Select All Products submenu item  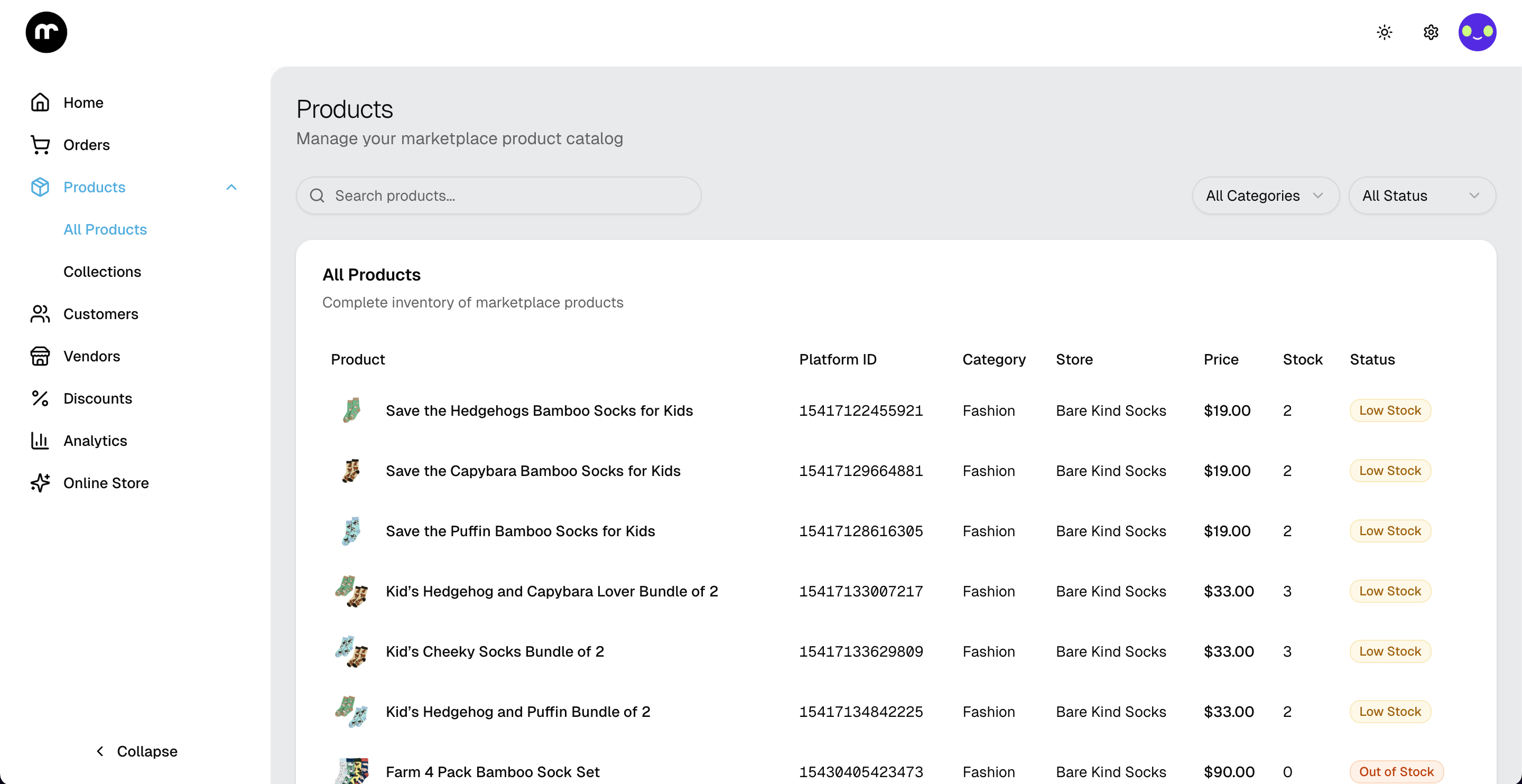coord(105,229)
